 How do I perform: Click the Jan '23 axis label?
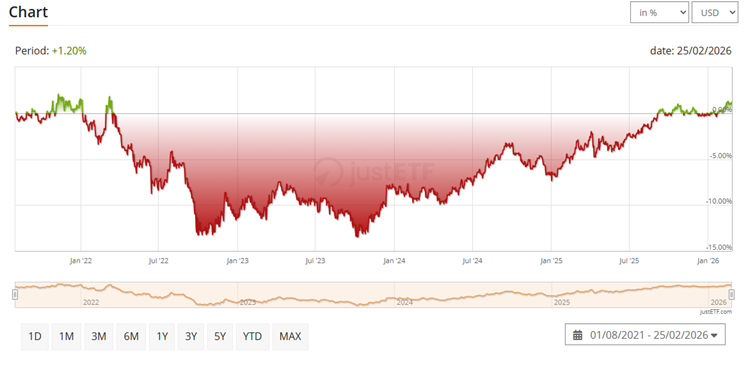[x=237, y=261]
